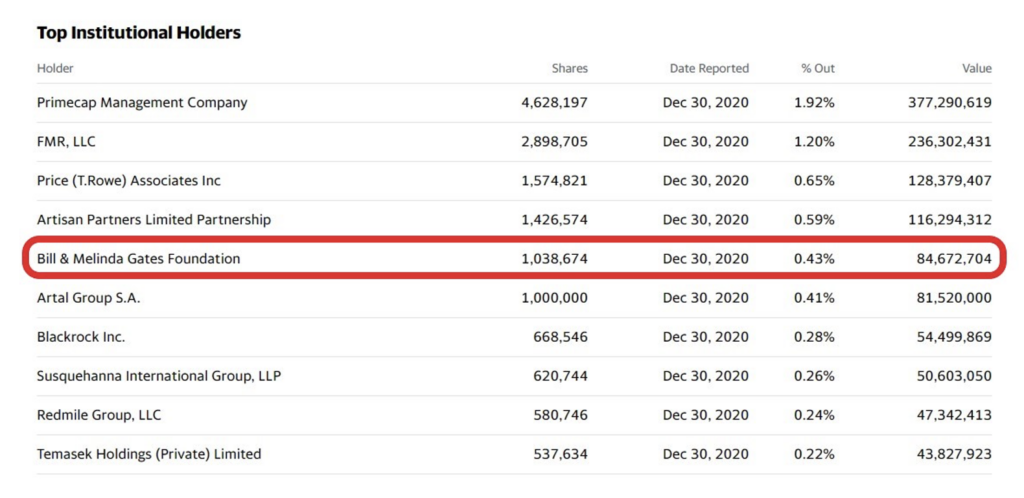Sort by the Shares column header
The image size is (1024, 498).
point(569,69)
